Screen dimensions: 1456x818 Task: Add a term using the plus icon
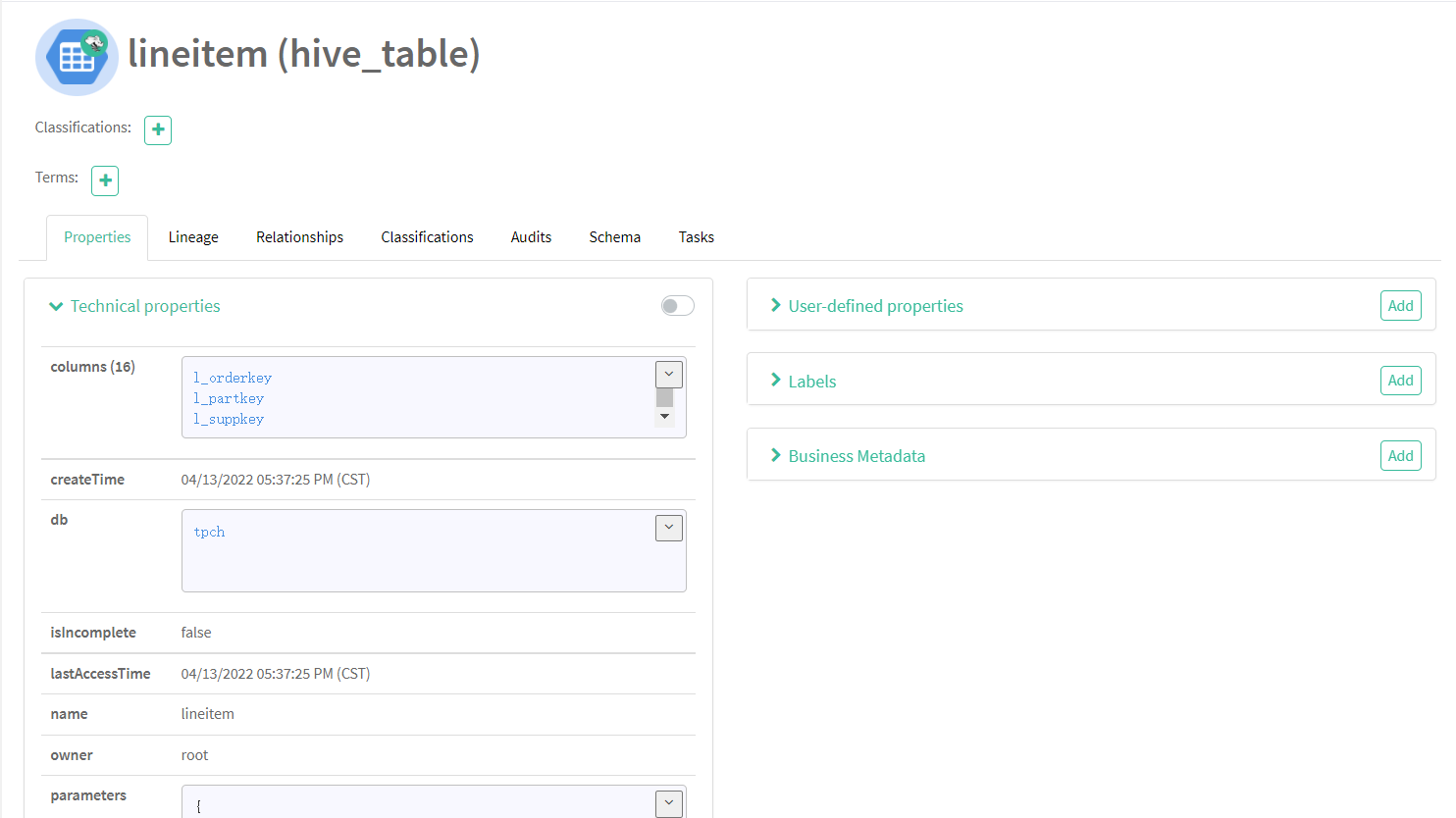104,179
